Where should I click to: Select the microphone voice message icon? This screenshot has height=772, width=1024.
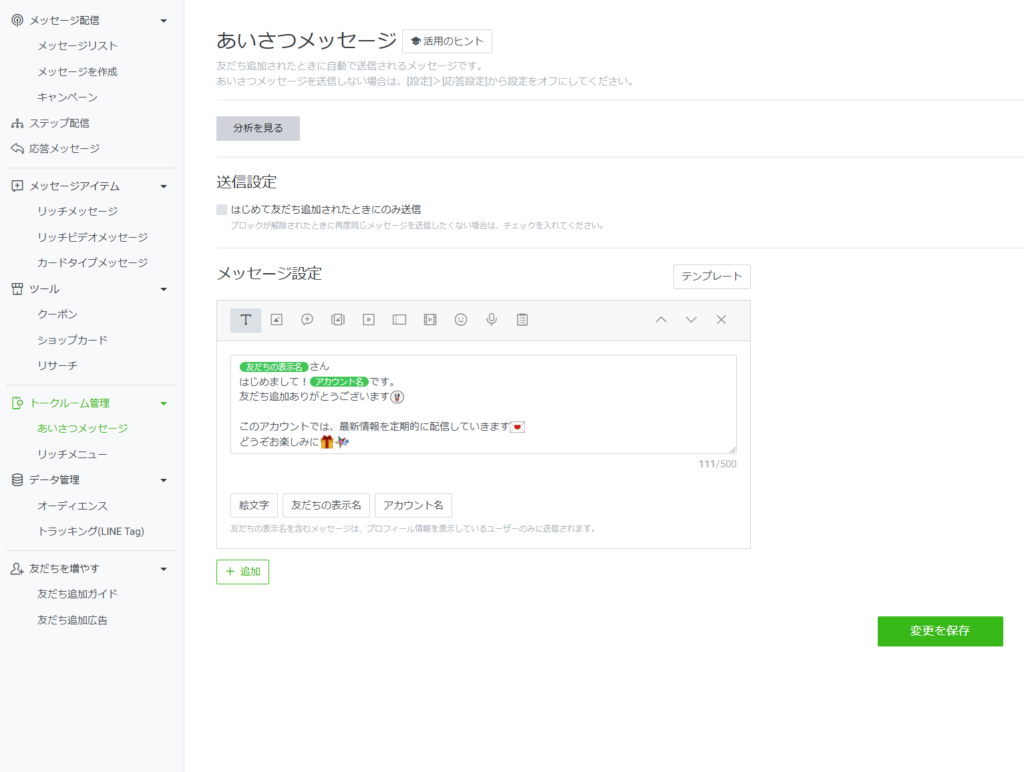(x=491, y=320)
